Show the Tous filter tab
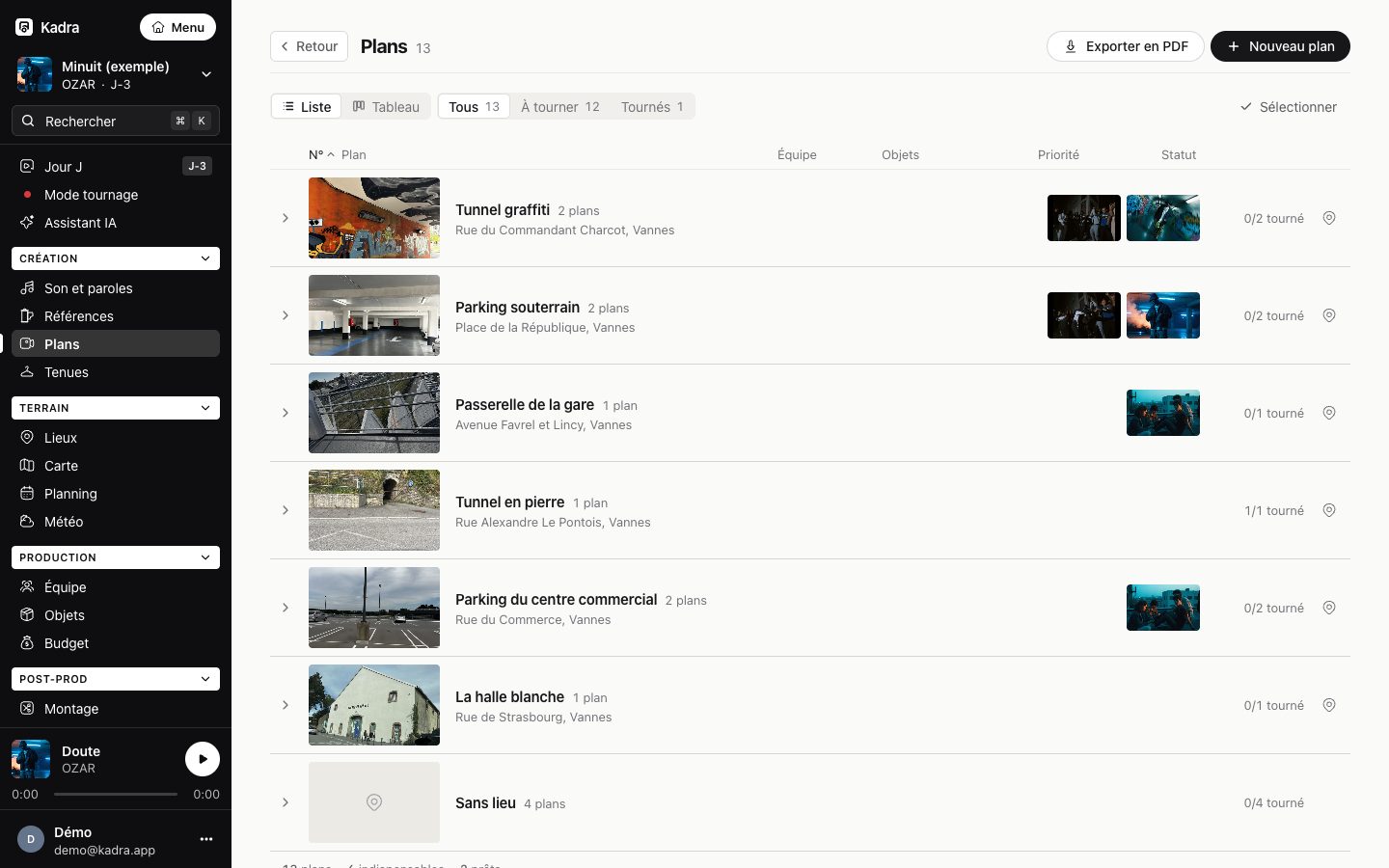This screenshot has width=1389, height=868. [474, 106]
